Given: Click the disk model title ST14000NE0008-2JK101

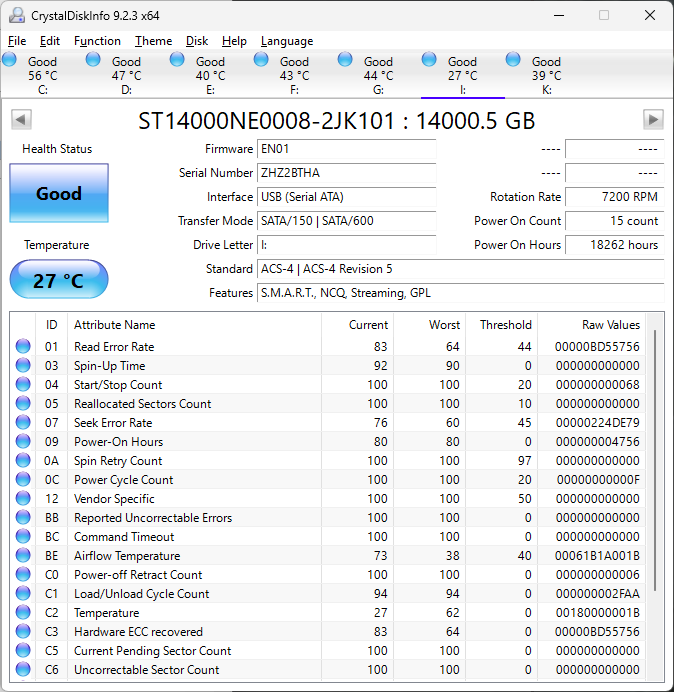Looking at the screenshot, I should point(266,120).
